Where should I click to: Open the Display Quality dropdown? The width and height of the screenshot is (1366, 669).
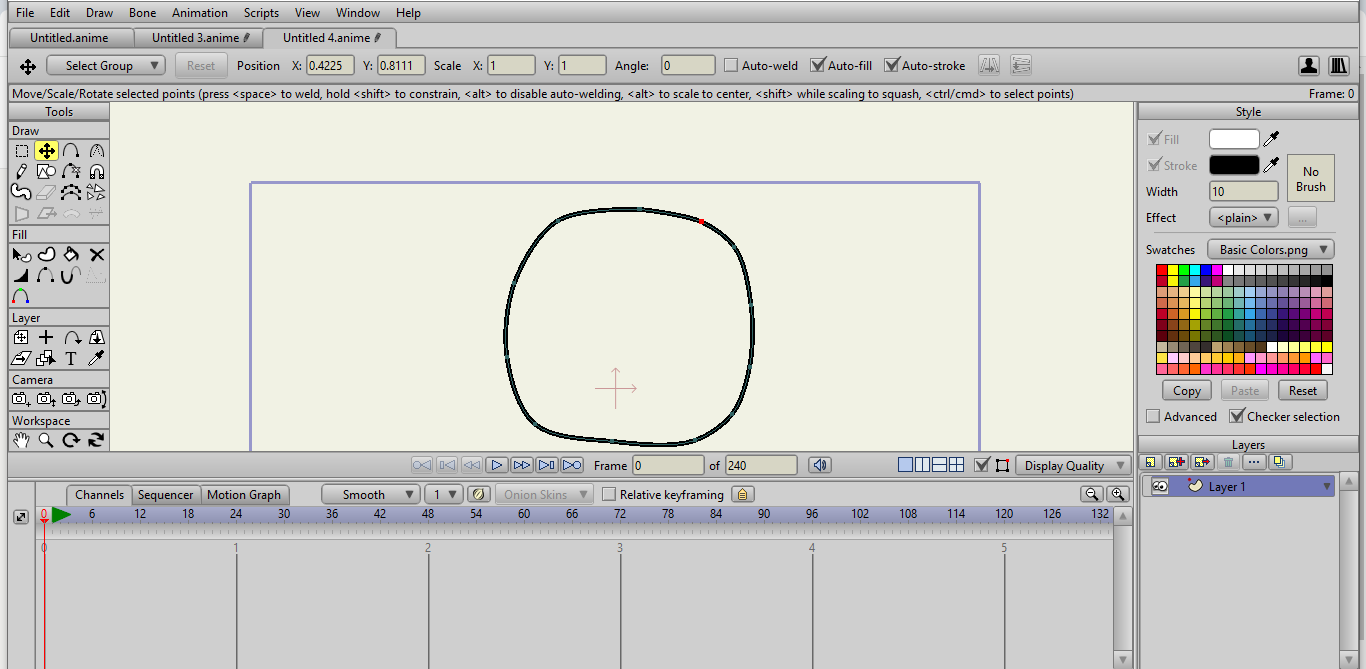click(x=1072, y=465)
